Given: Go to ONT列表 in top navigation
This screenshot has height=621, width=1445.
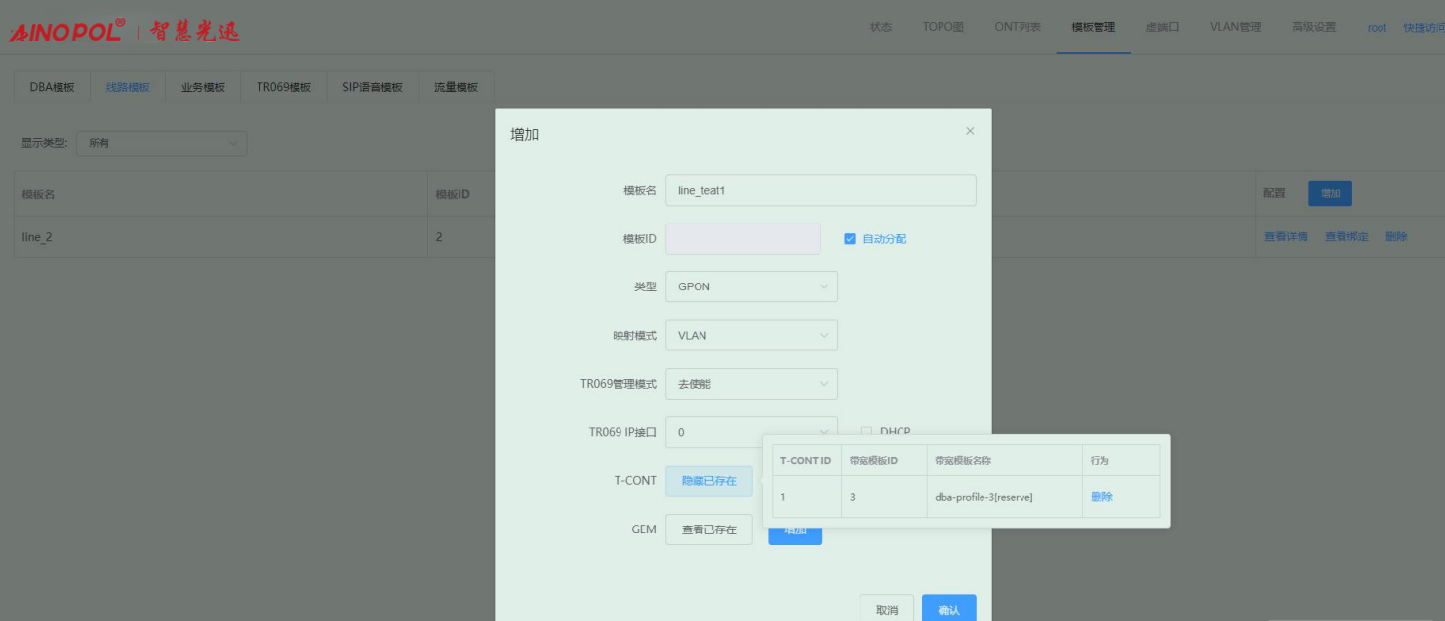Looking at the screenshot, I should (x=1017, y=27).
